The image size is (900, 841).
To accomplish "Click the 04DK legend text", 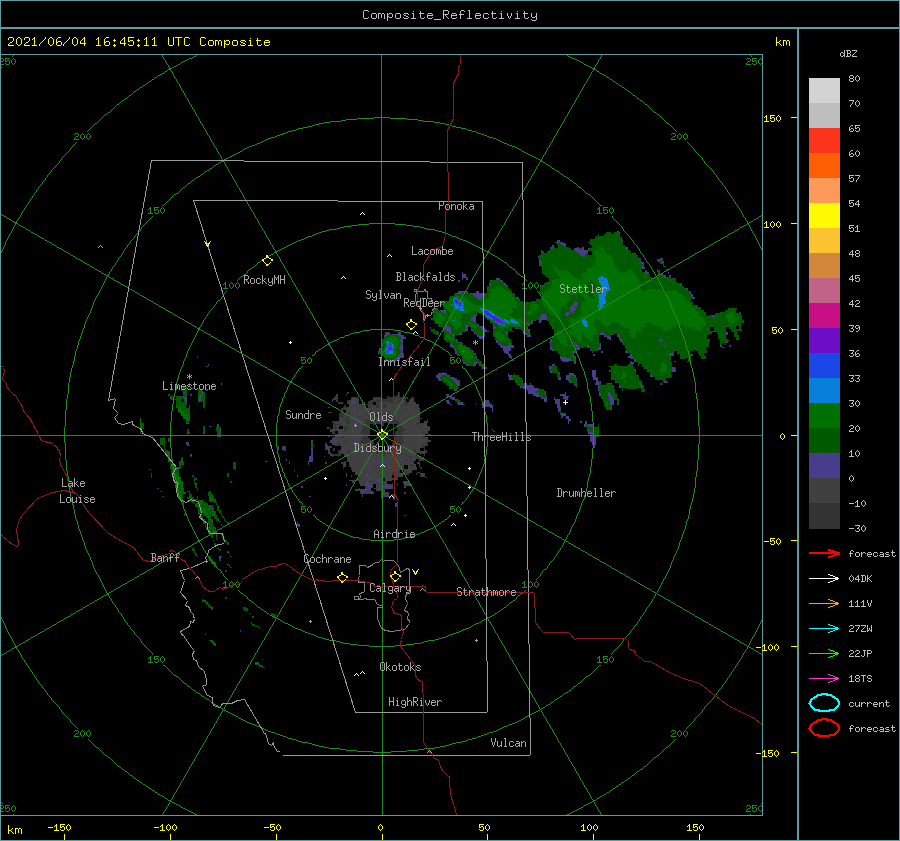I will coord(860,579).
